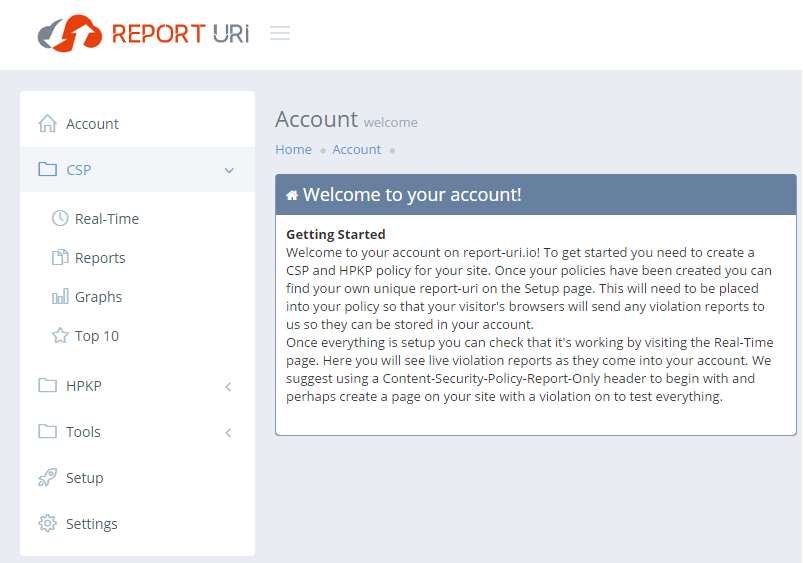Open the Top 10 page
Screen dimensions: 803x563
pos(97,336)
